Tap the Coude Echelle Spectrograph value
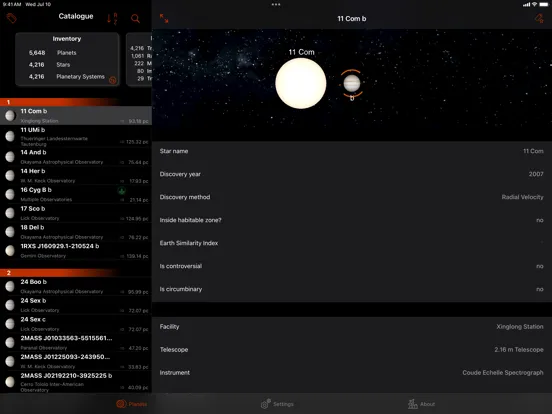The height and width of the screenshot is (414, 552). coord(503,372)
